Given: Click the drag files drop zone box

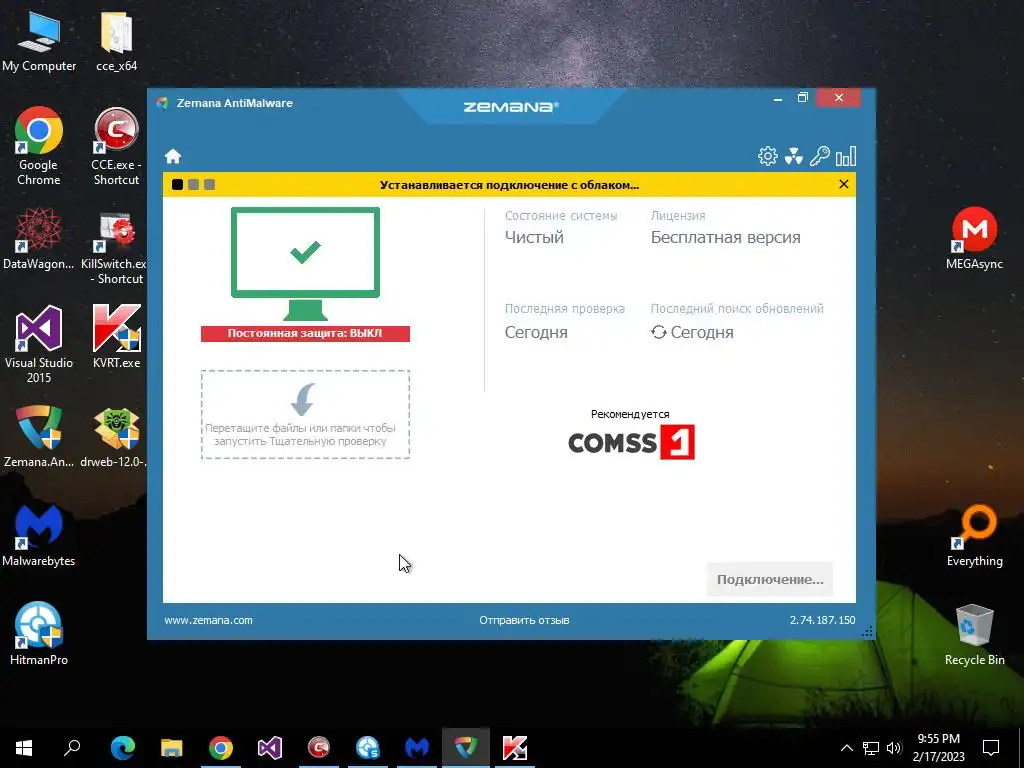Looking at the screenshot, I should 305,415.
